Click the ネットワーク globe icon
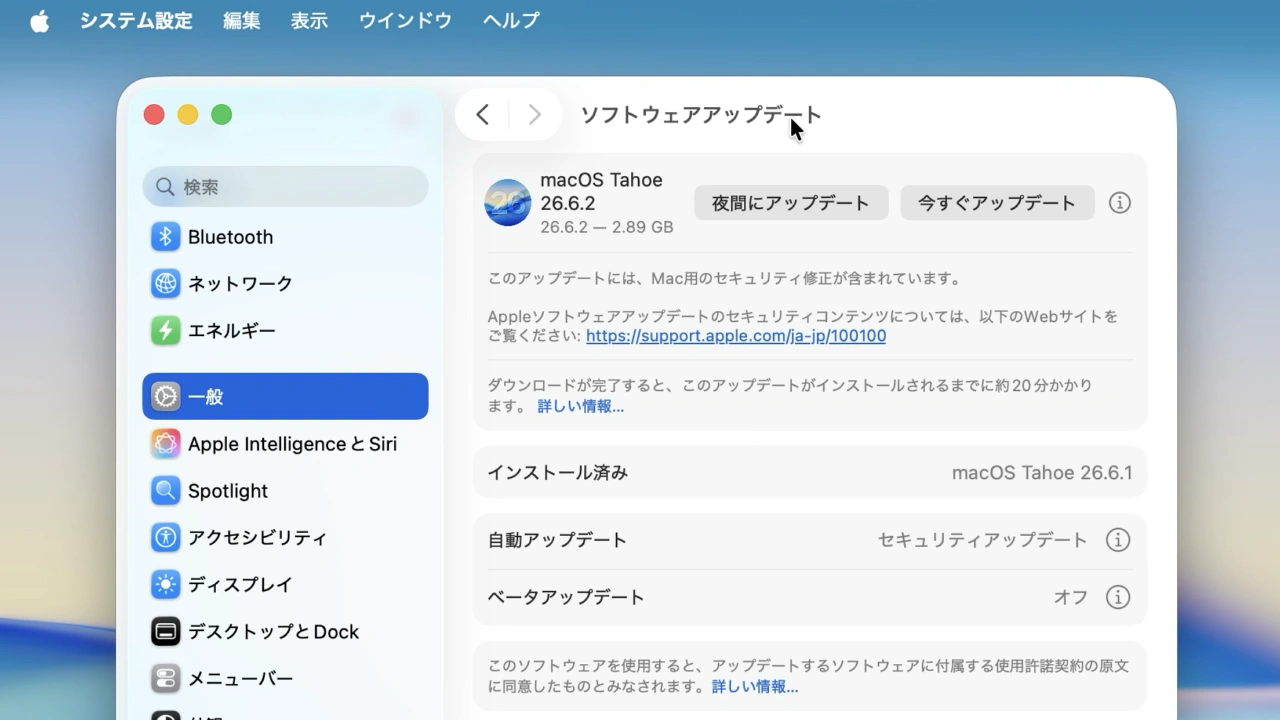The width and height of the screenshot is (1280, 720). tap(165, 284)
